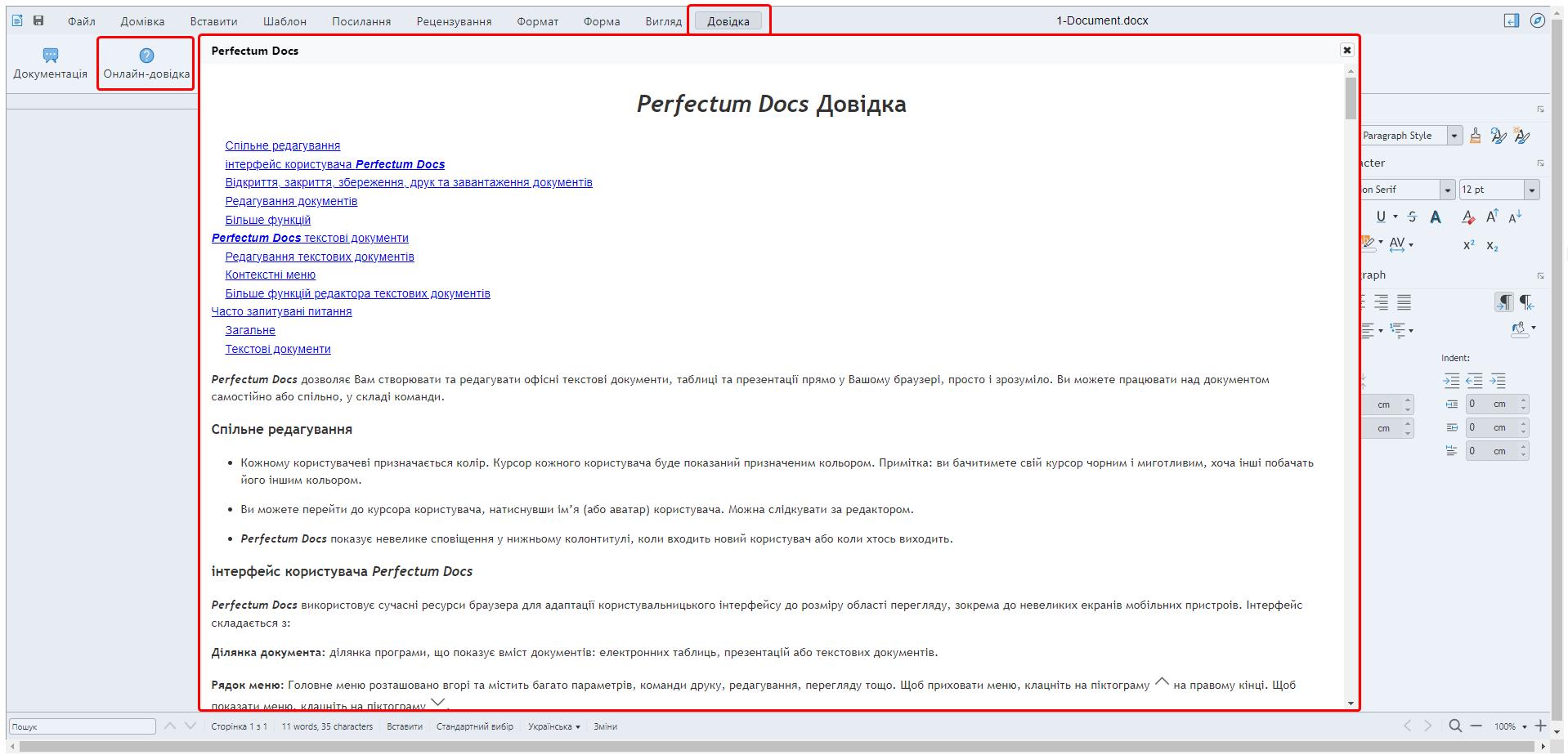
Task: Switch to hanging indent icon
Action: 1498,381
